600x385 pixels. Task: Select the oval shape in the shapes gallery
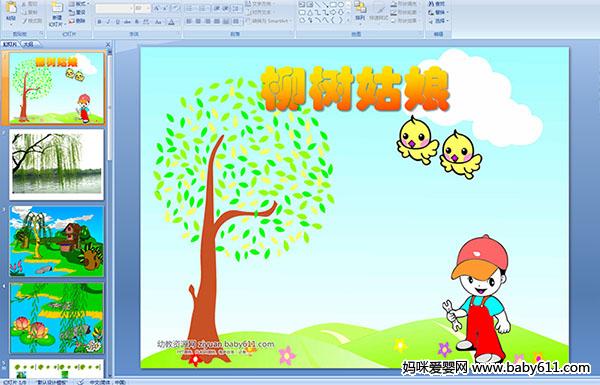tap(341, 5)
